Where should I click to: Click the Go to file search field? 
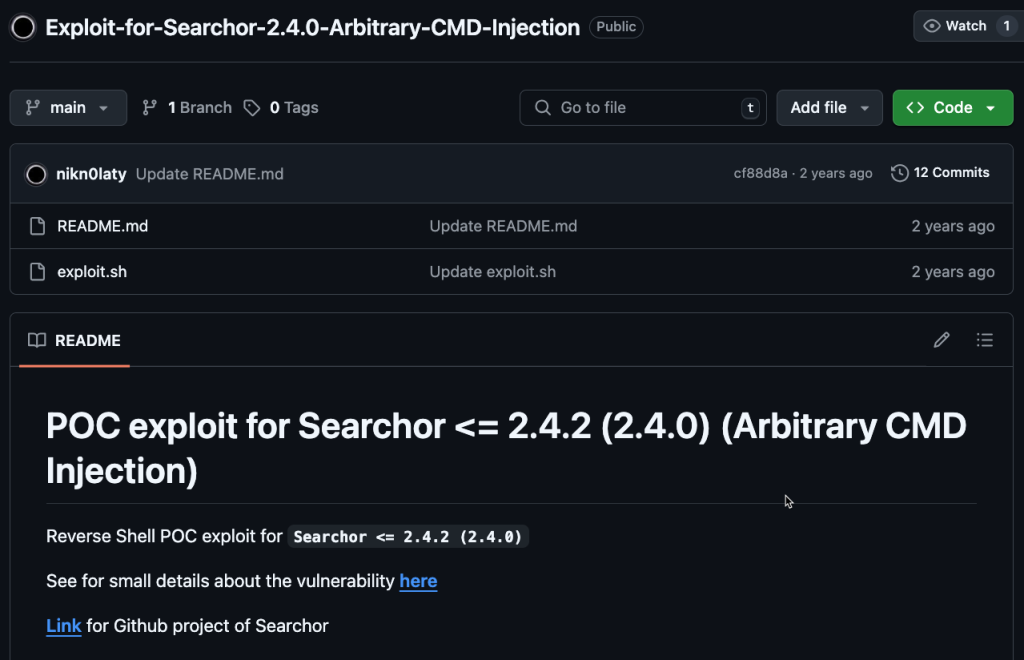tap(640, 108)
